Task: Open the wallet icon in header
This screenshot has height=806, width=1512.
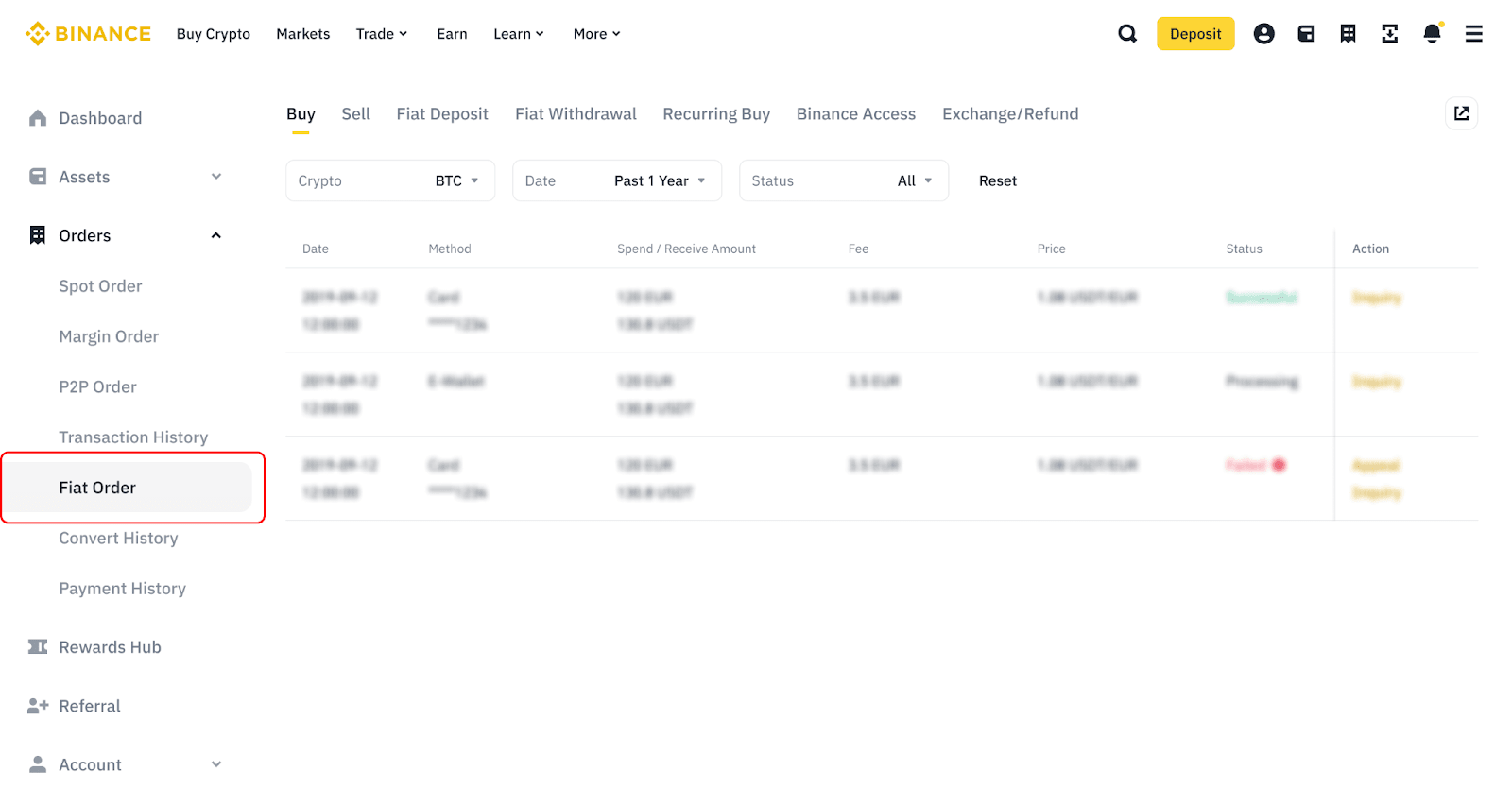Action: click(x=1306, y=34)
